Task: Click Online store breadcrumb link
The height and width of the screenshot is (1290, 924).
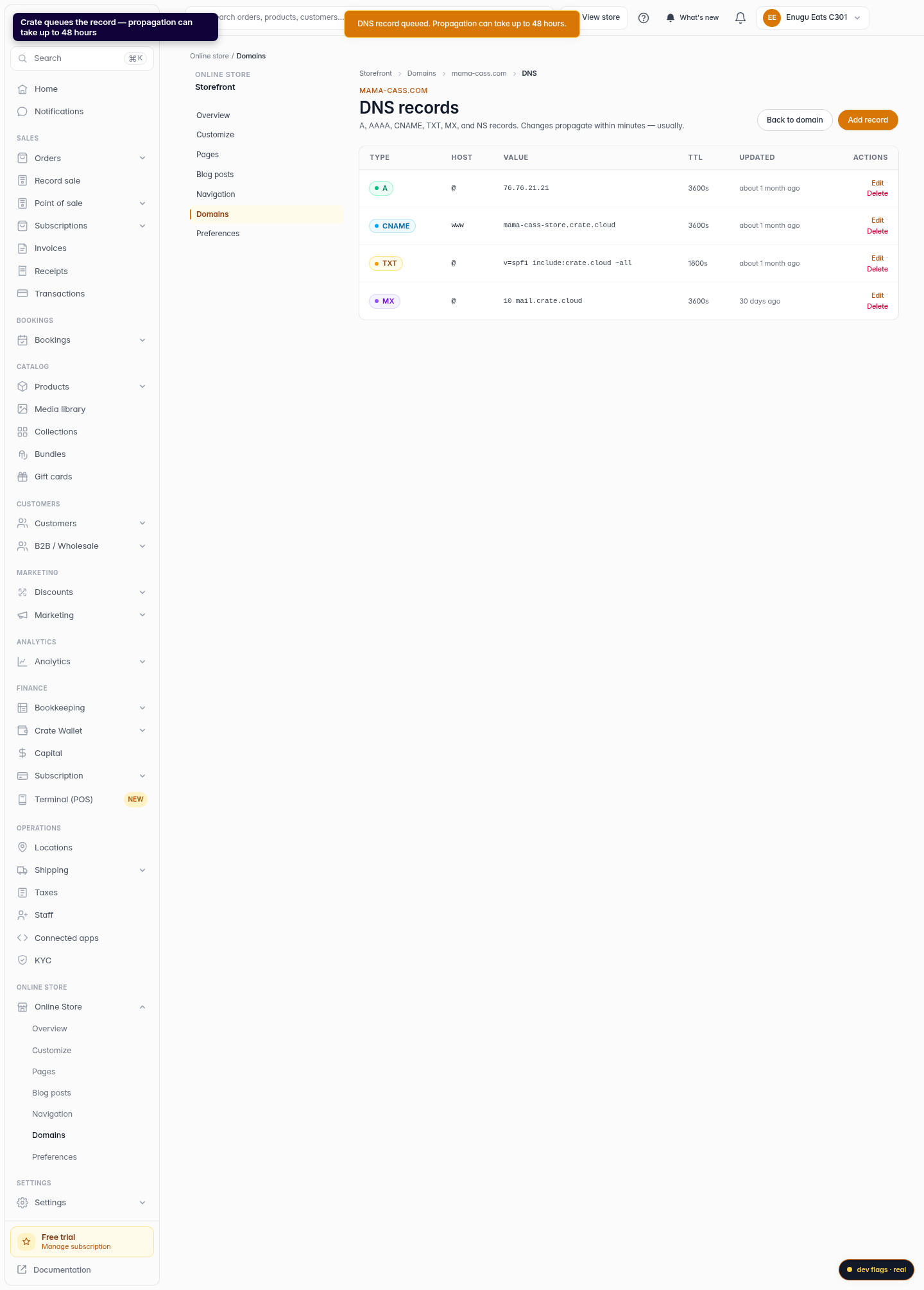Action: [209, 56]
